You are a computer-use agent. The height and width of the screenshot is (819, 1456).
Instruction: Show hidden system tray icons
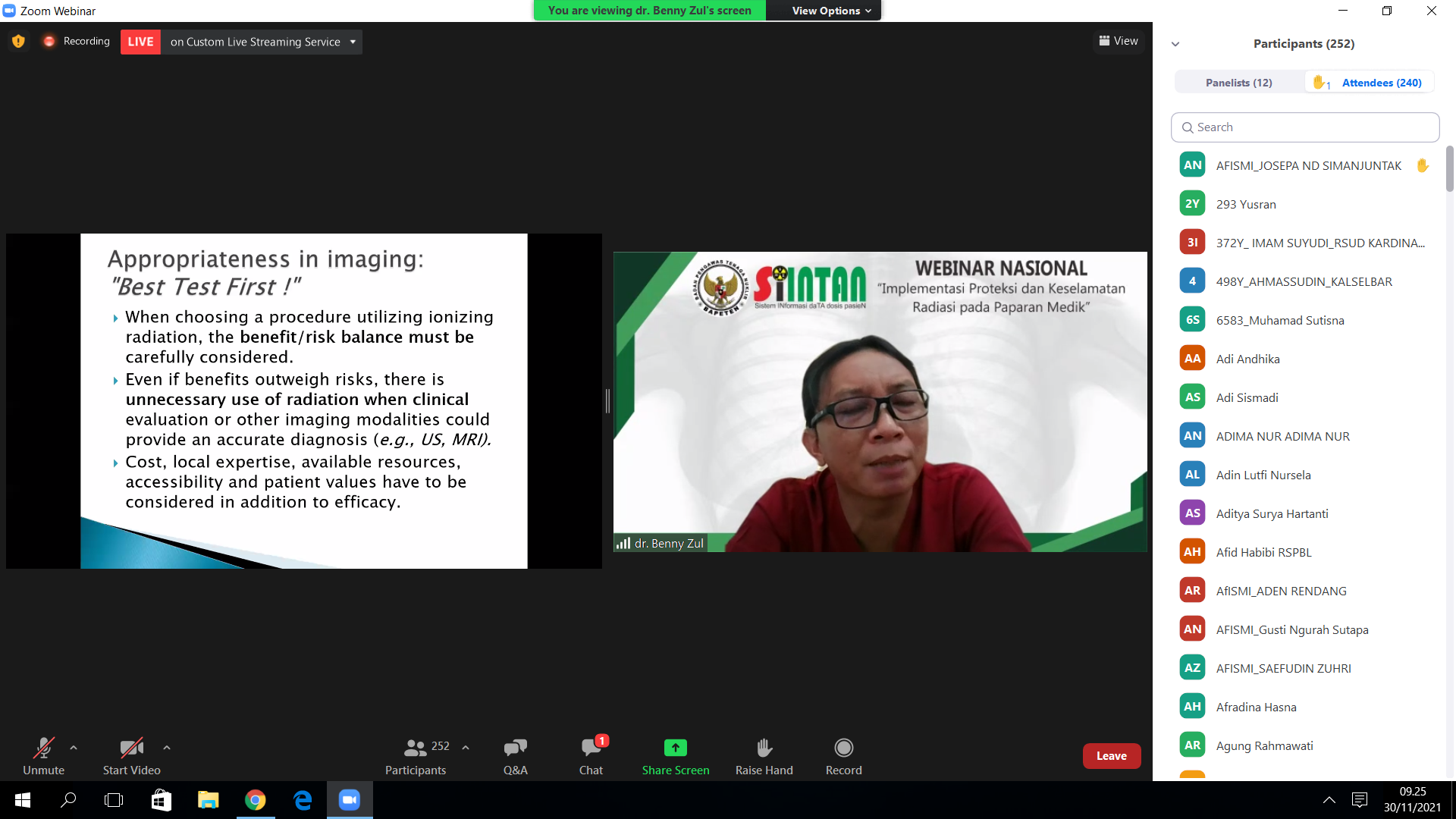coord(1329,800)
